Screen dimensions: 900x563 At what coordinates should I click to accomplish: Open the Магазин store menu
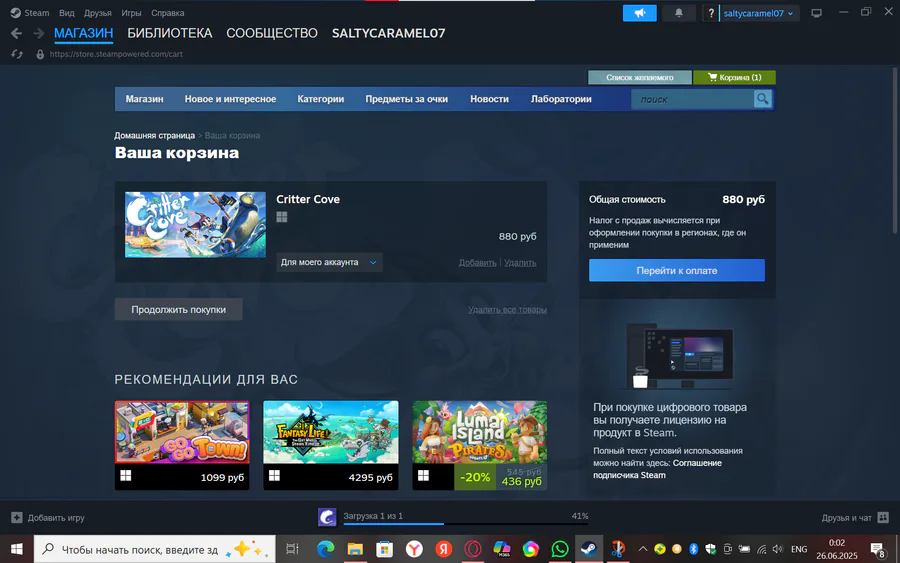(x=145, y=99)
